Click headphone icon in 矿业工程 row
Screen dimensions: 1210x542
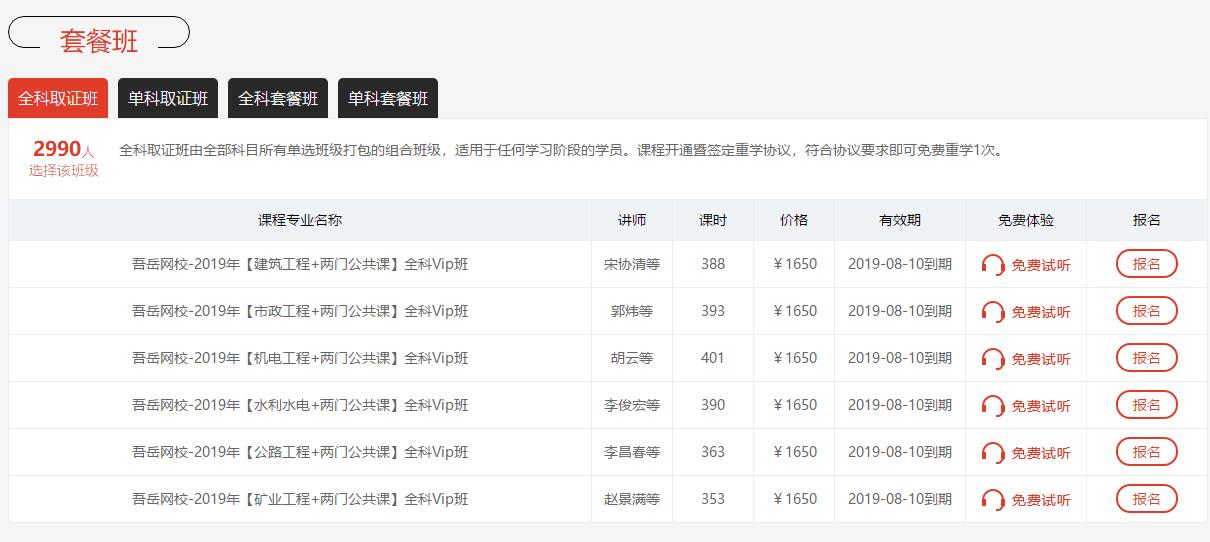click(993, 500)
